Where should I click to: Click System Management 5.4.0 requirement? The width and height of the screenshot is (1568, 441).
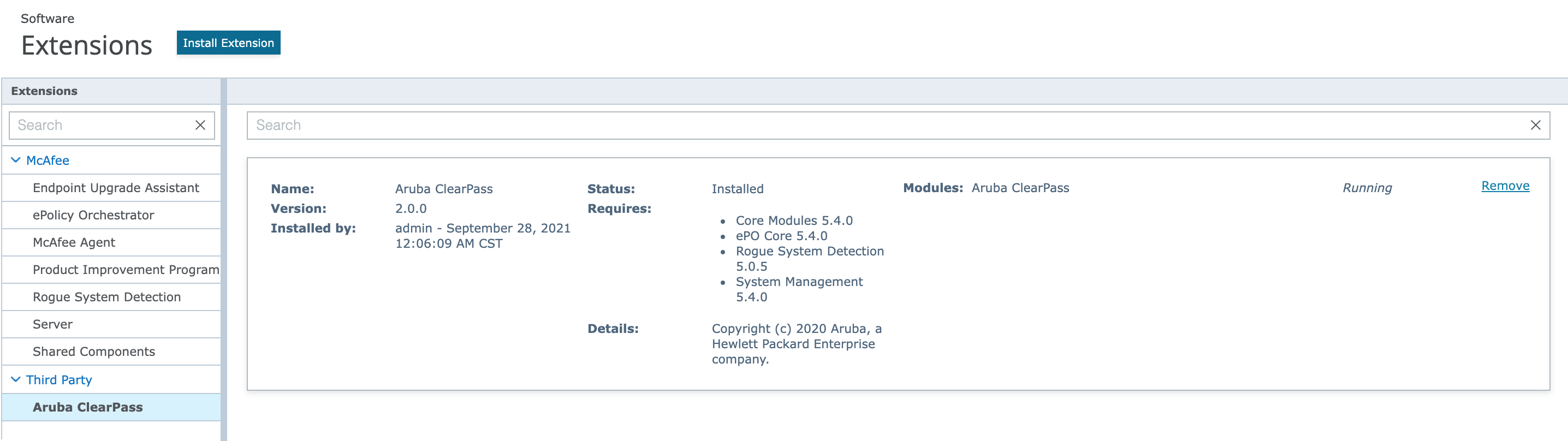(799, 289)
